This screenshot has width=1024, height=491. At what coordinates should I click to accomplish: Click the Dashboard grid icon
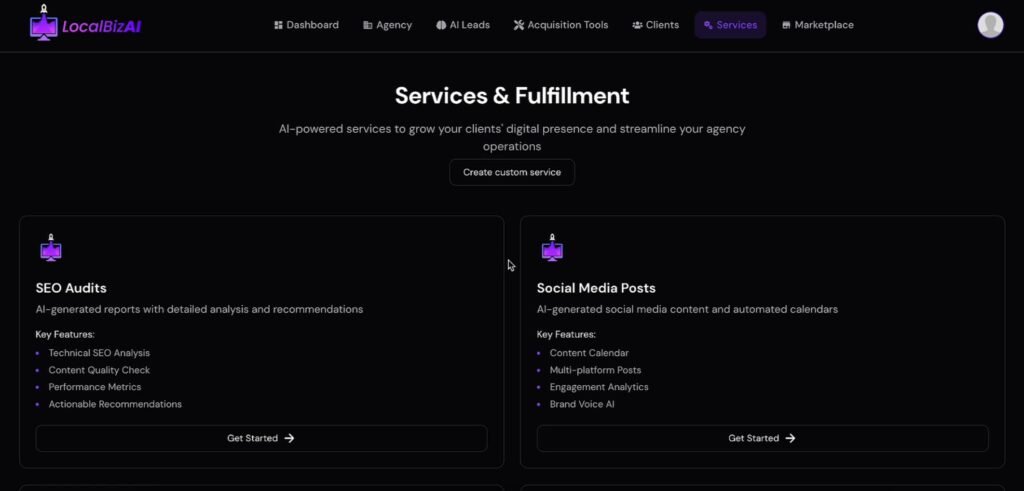tap(278, 25)
